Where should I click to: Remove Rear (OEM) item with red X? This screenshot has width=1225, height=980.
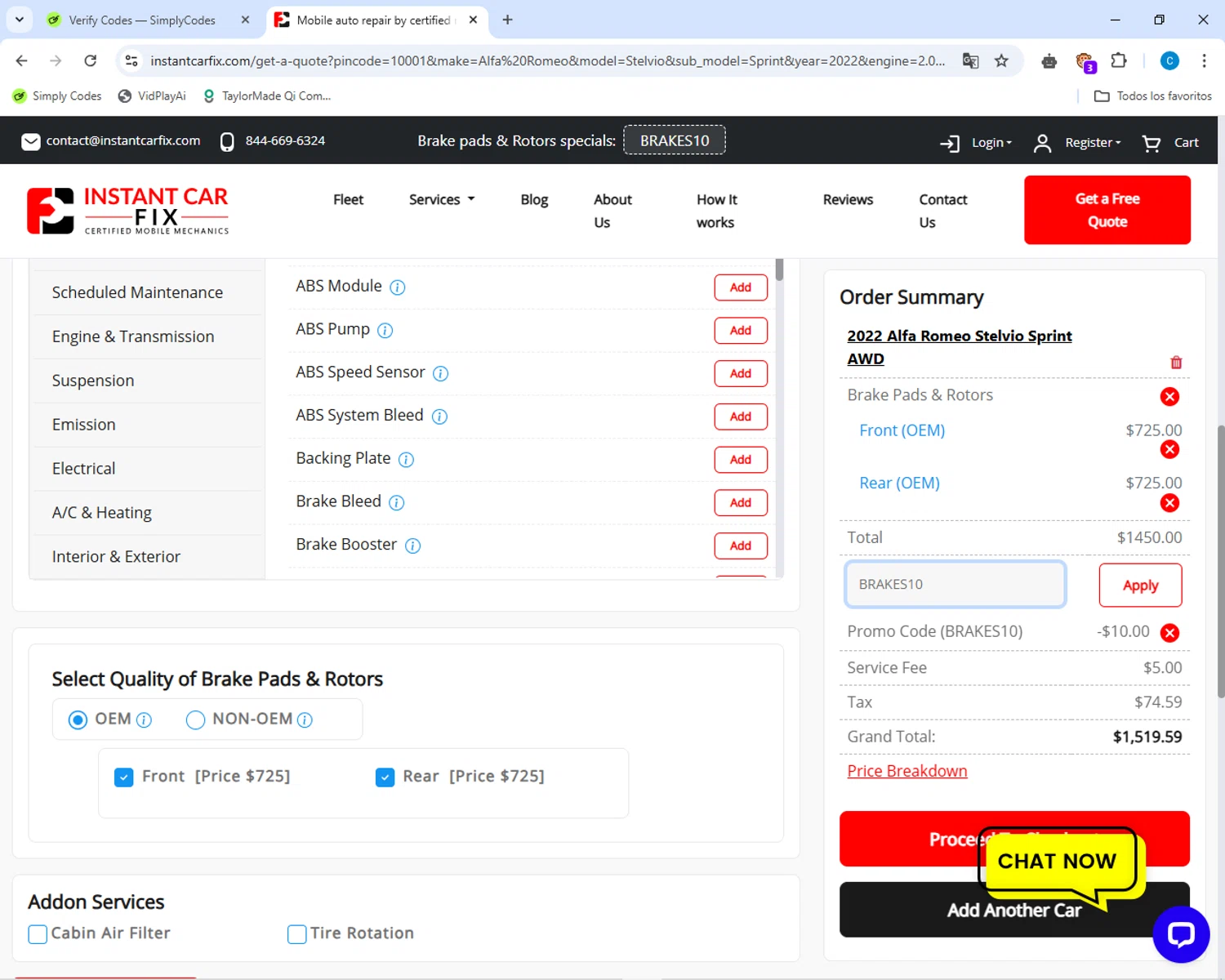coord(1169,503)
